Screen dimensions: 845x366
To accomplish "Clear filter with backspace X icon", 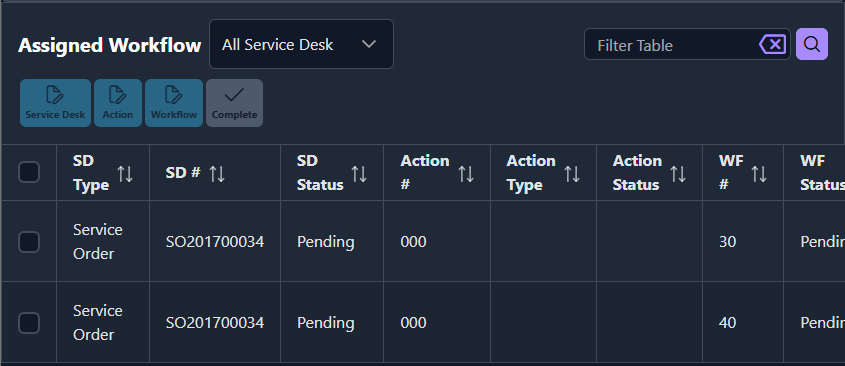I will point(772,44).
